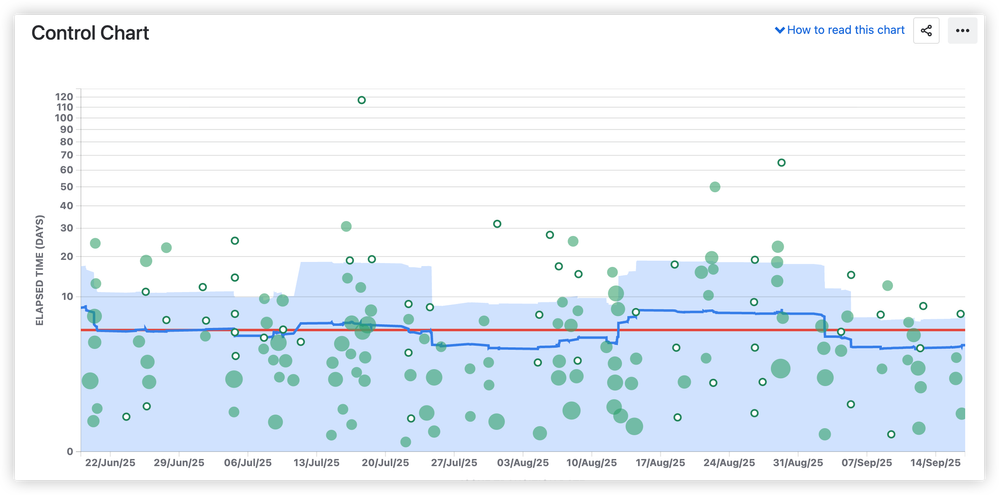Image resolution: width=999 pixels, height=495 pixels.
Task: Open the 'How to read this chart' link
Action: 846,30
